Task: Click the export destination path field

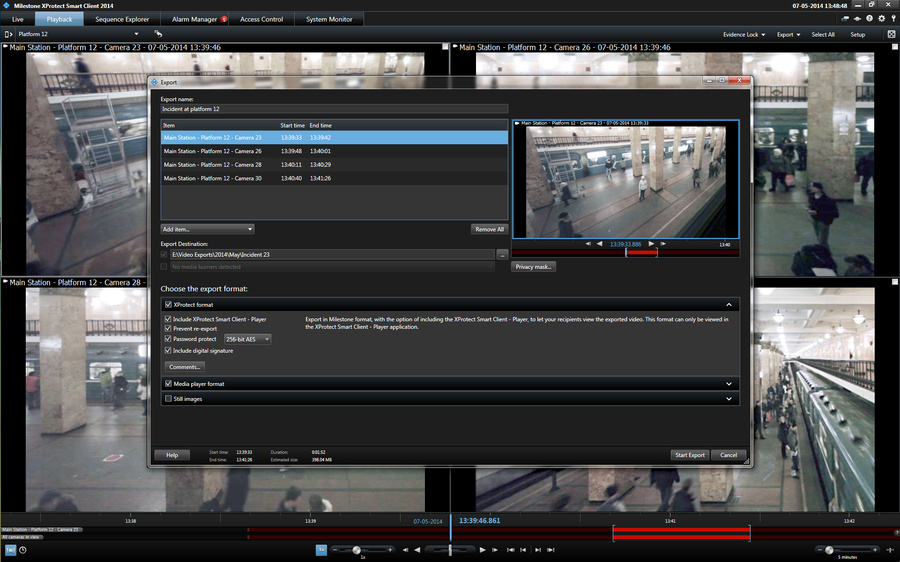Action: click(x=332, y=254)
